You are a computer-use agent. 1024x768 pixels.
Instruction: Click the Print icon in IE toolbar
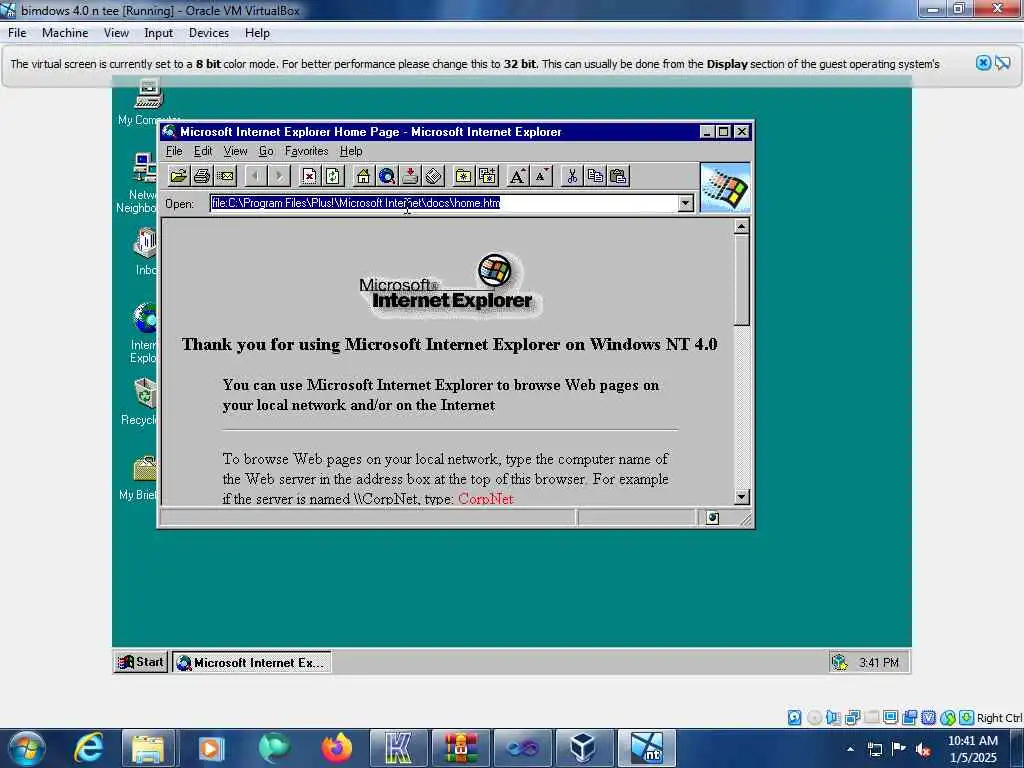(x=202, y=176)
